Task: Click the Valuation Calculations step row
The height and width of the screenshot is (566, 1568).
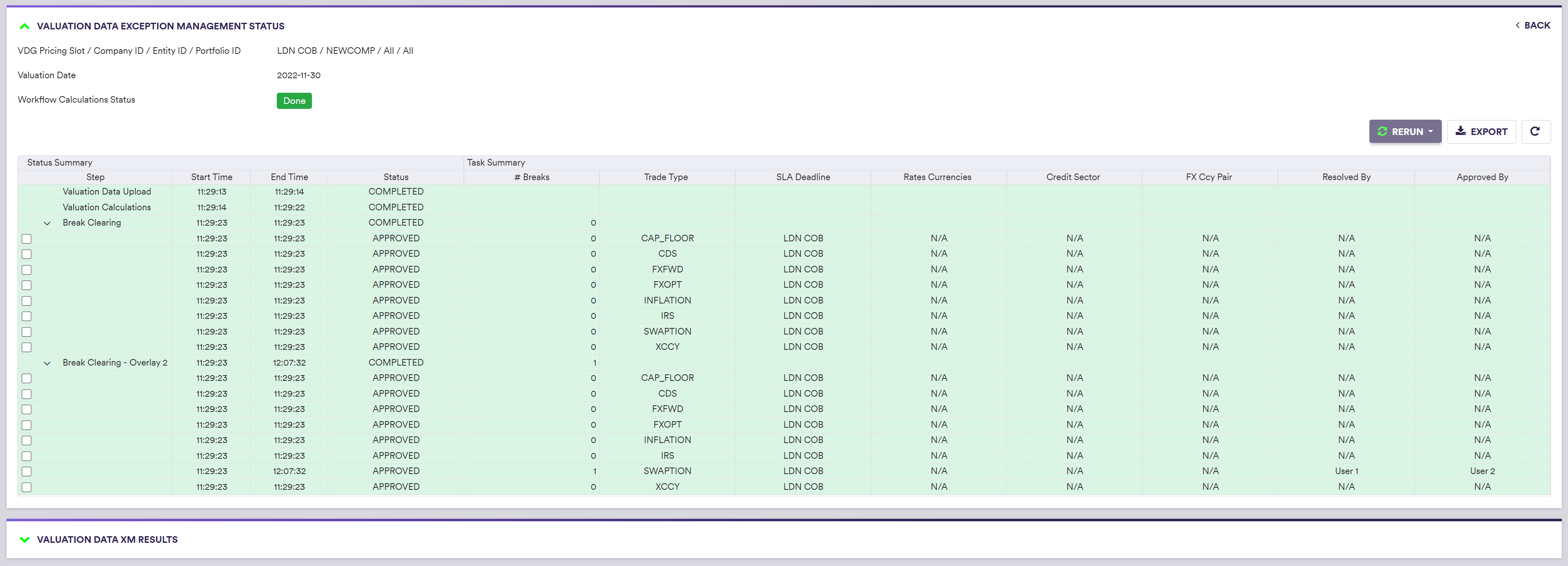Action: pos(106,207)
